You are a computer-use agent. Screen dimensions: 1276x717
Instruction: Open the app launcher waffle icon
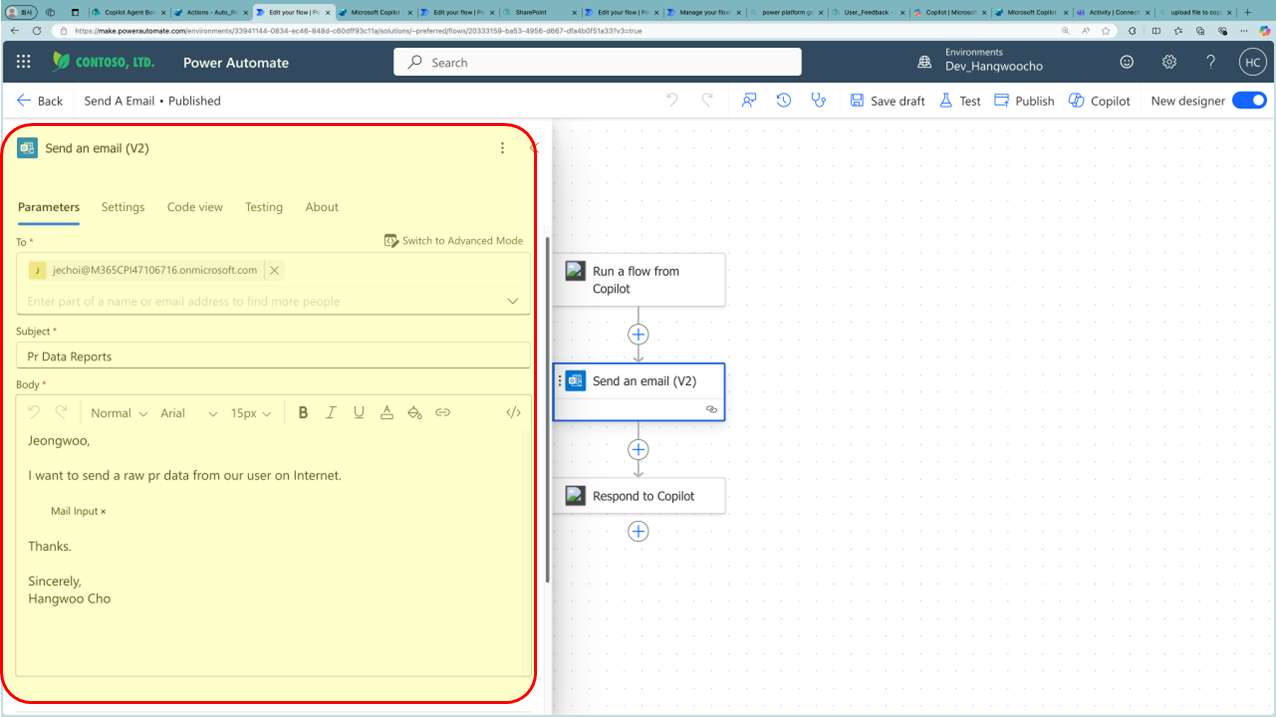[23, 62]
